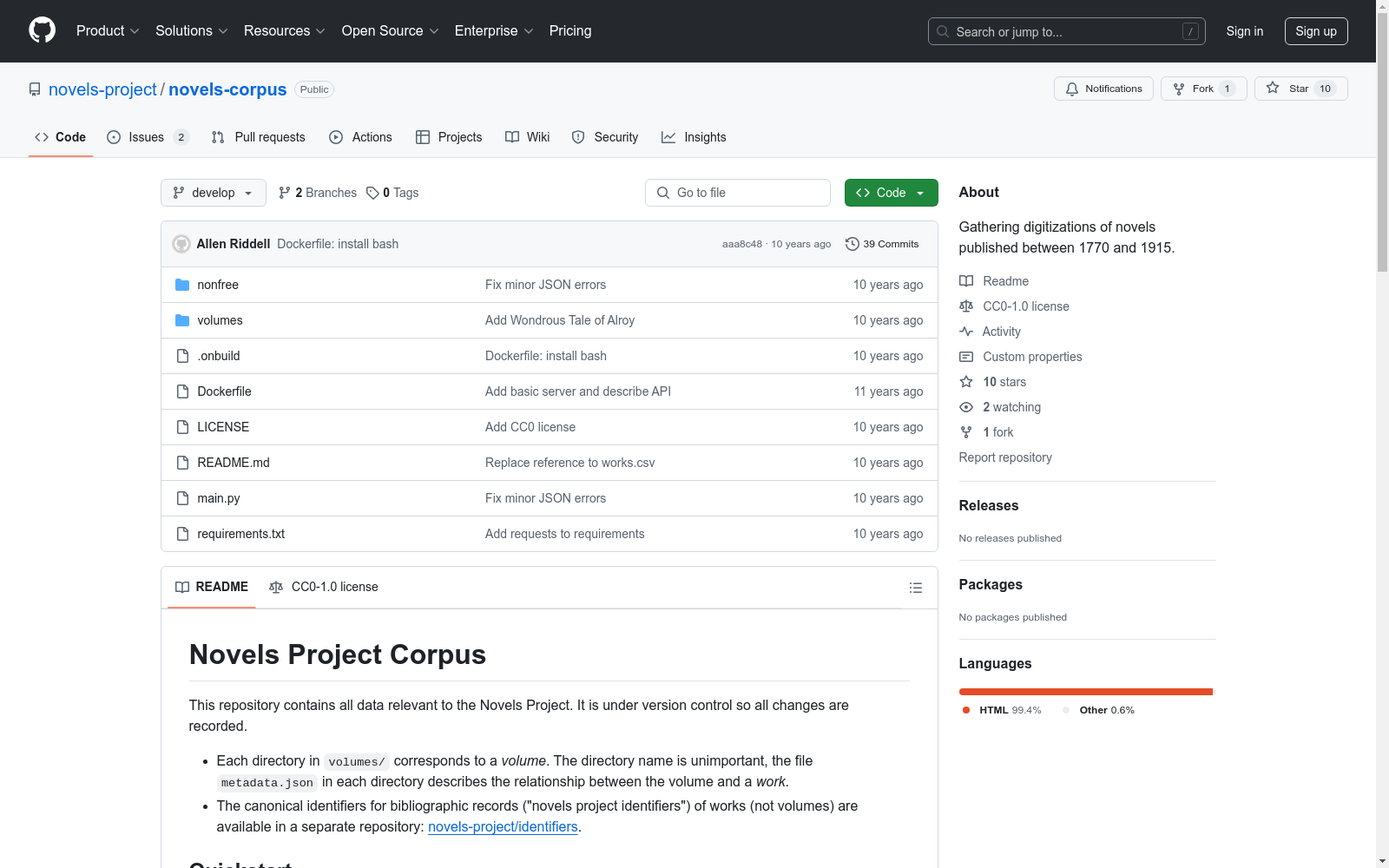Open the novels-project/identifiers link
Image resolution: width=1389 pixels, height=868 pixels.
click(x=503, y=827)
